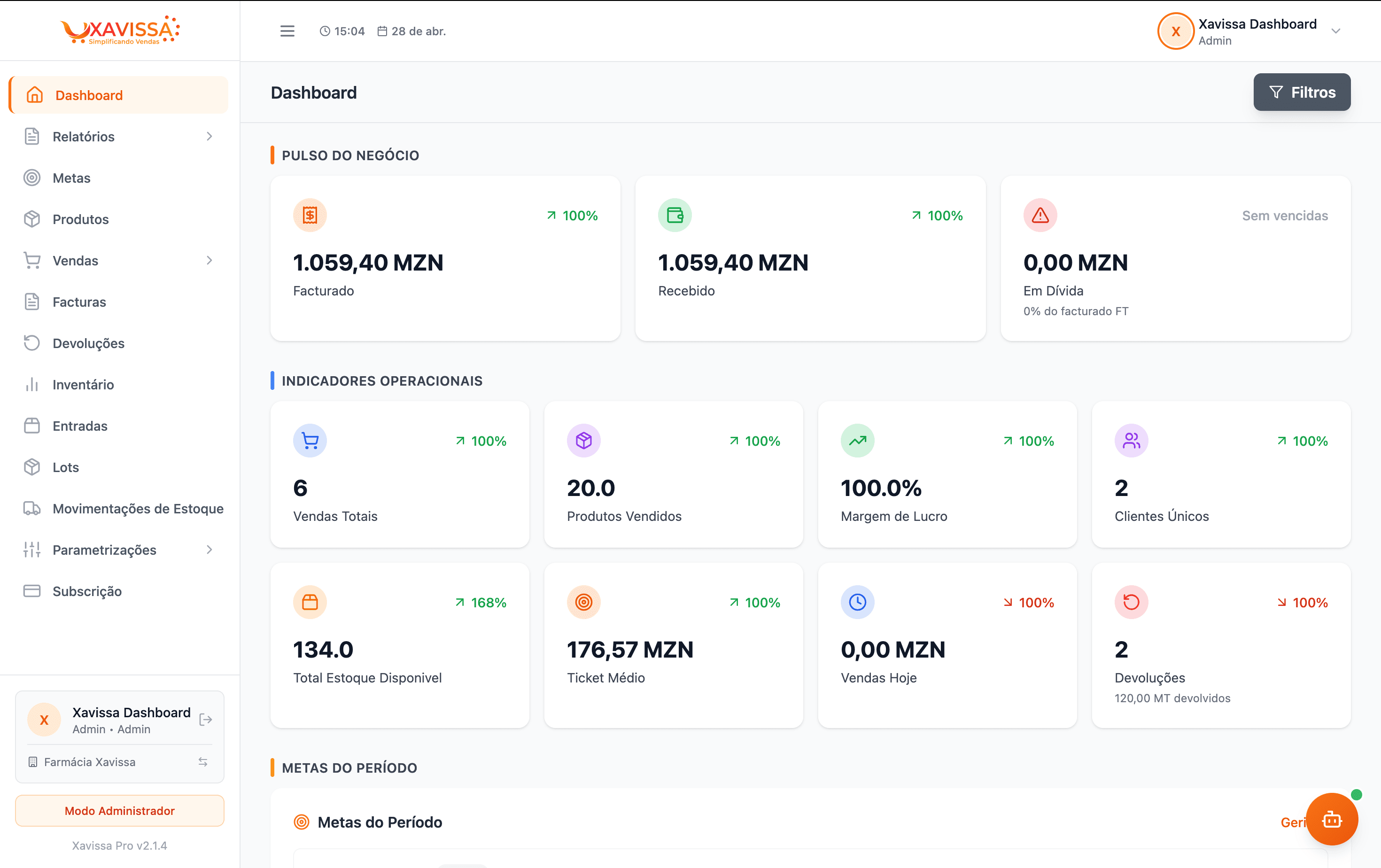
Task: Click the Metas do Período target icon
Action: [301, 822]
